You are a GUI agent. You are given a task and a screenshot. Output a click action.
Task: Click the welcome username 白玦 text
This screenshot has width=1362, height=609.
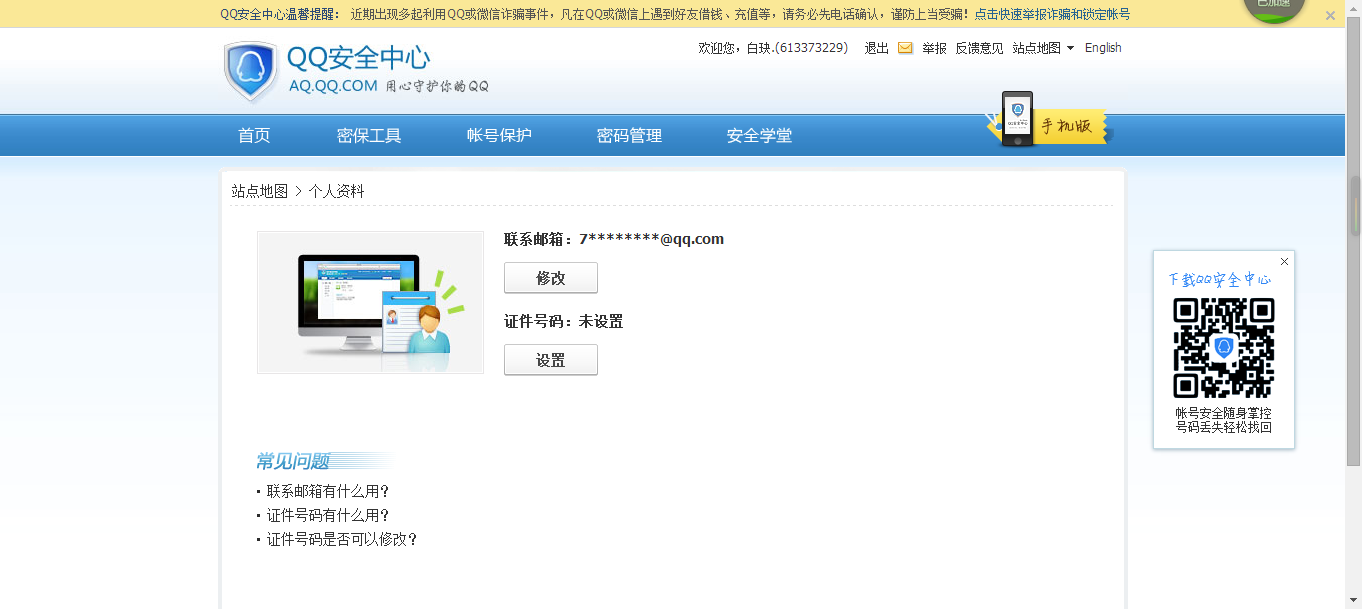[x=760, y=48]
